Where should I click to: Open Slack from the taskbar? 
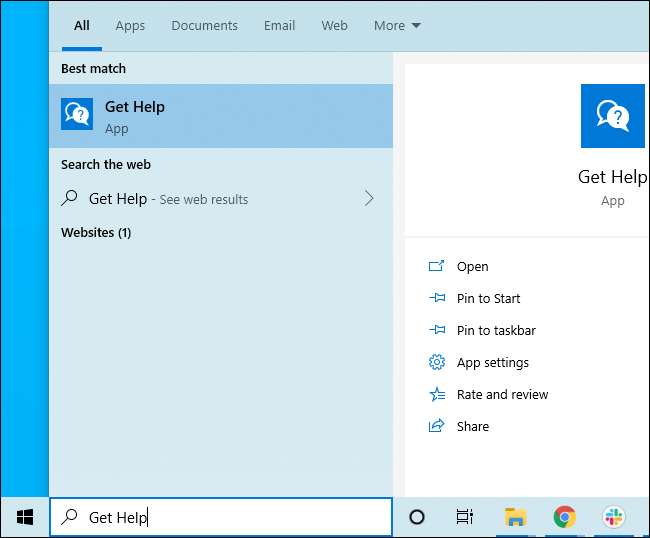click(x=614, y=517)
